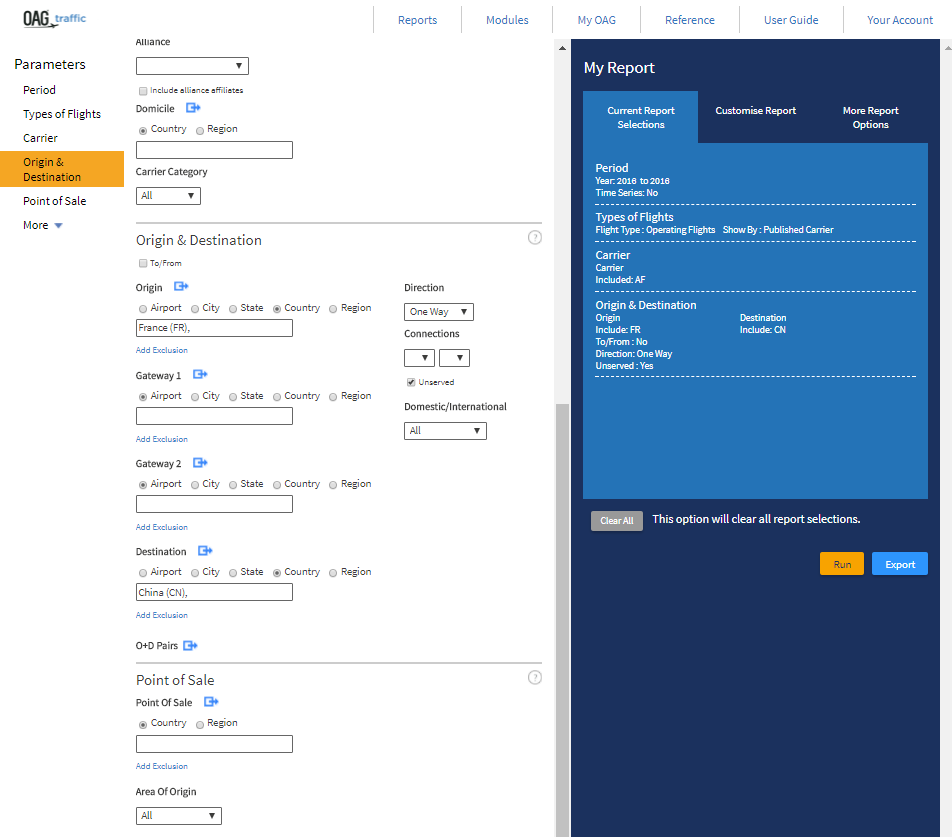
Task: Open Carrier Category dropdown
Action: click(x=168, y=195)
